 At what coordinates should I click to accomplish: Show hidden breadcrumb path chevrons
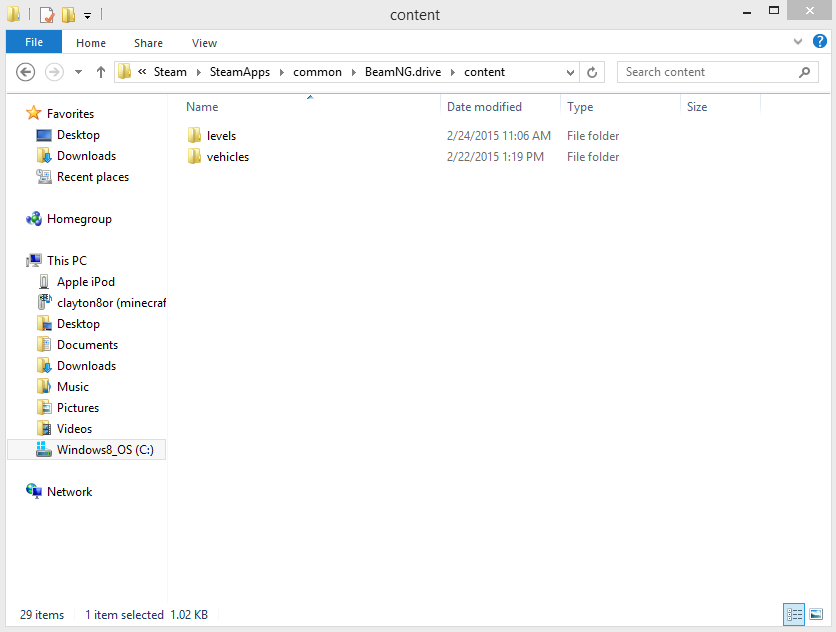pos(142,71)
